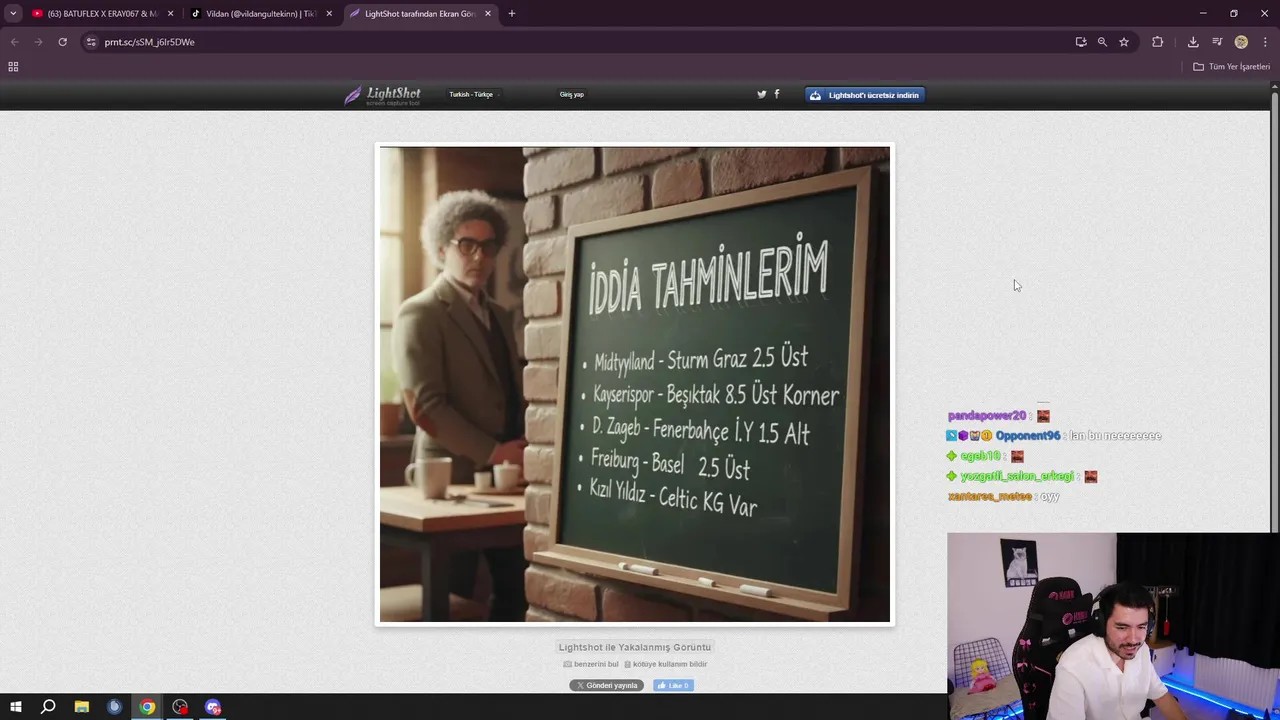
Task: Click the benzerini bul link
Action: (x=590, y=664)
